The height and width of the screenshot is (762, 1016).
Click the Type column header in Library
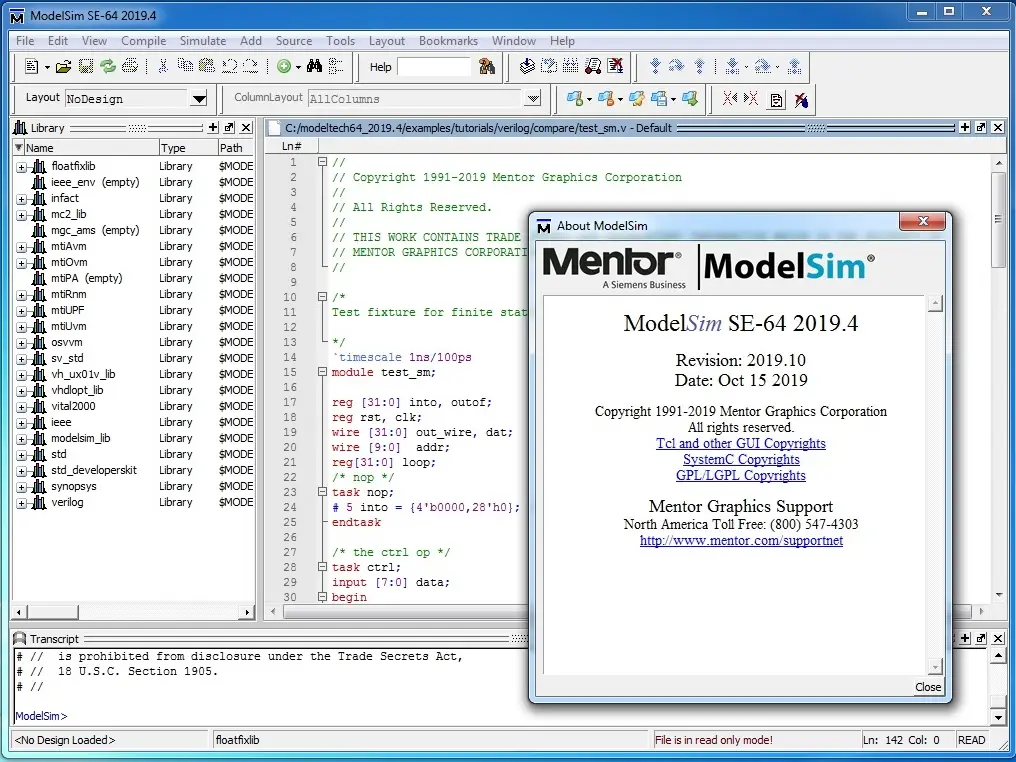click(188, 148)
